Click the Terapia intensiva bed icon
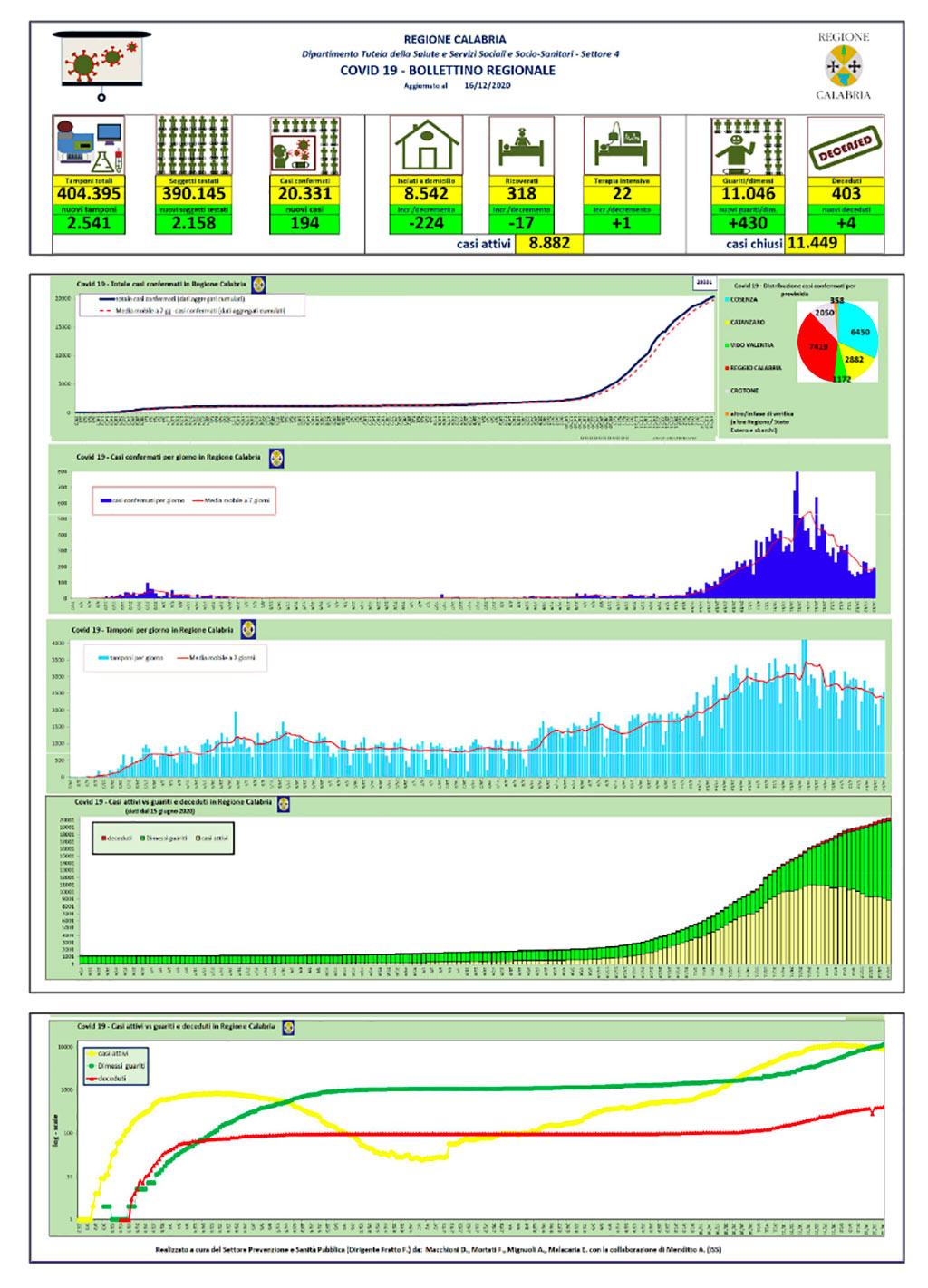 [x=622, y=145]
